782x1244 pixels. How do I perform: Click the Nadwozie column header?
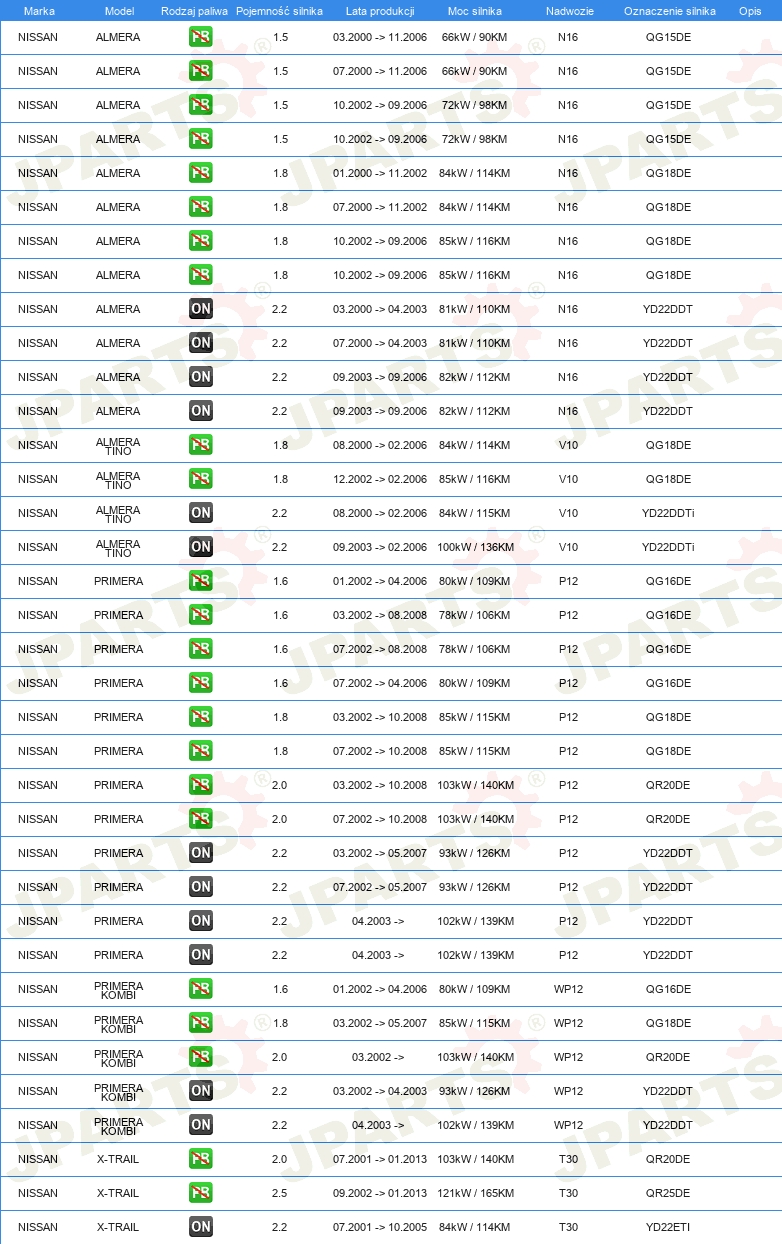click(569, 11)
